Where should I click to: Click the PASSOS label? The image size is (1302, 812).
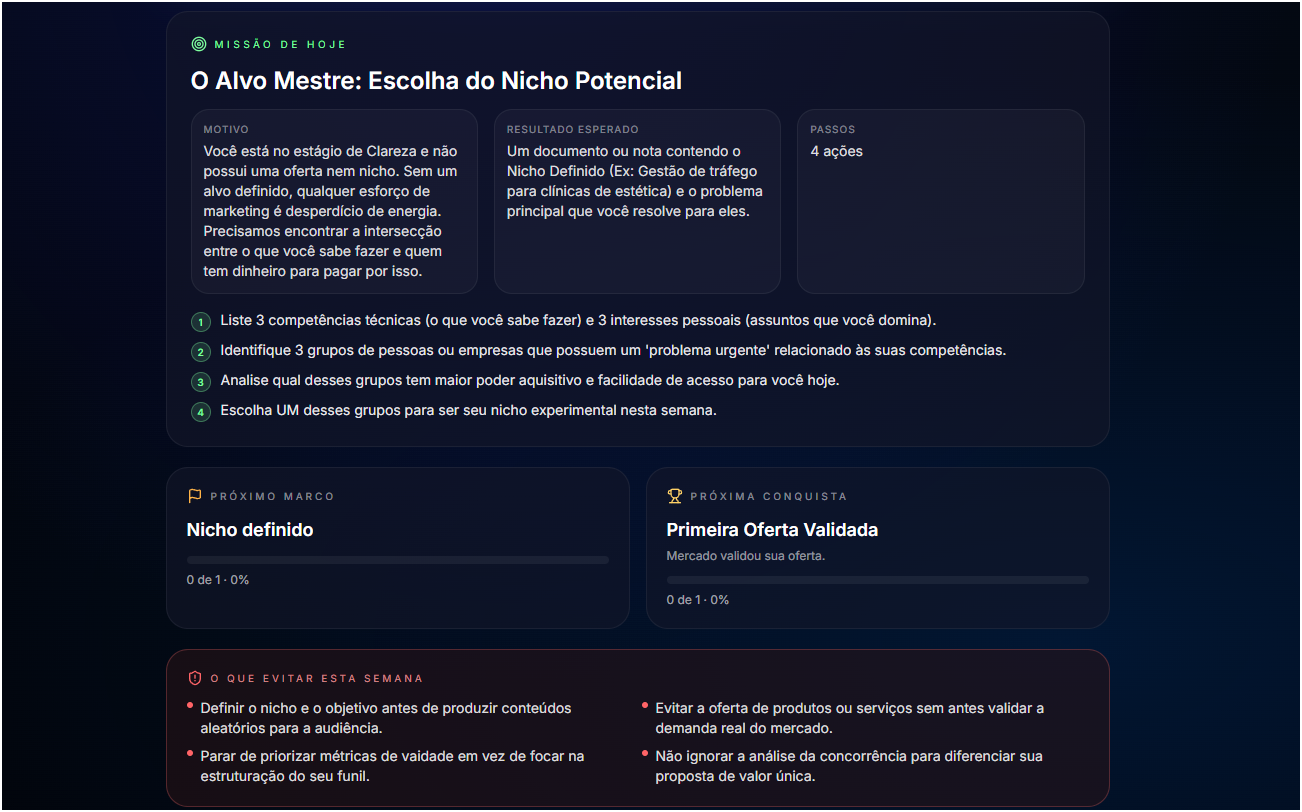coord(833,130)
